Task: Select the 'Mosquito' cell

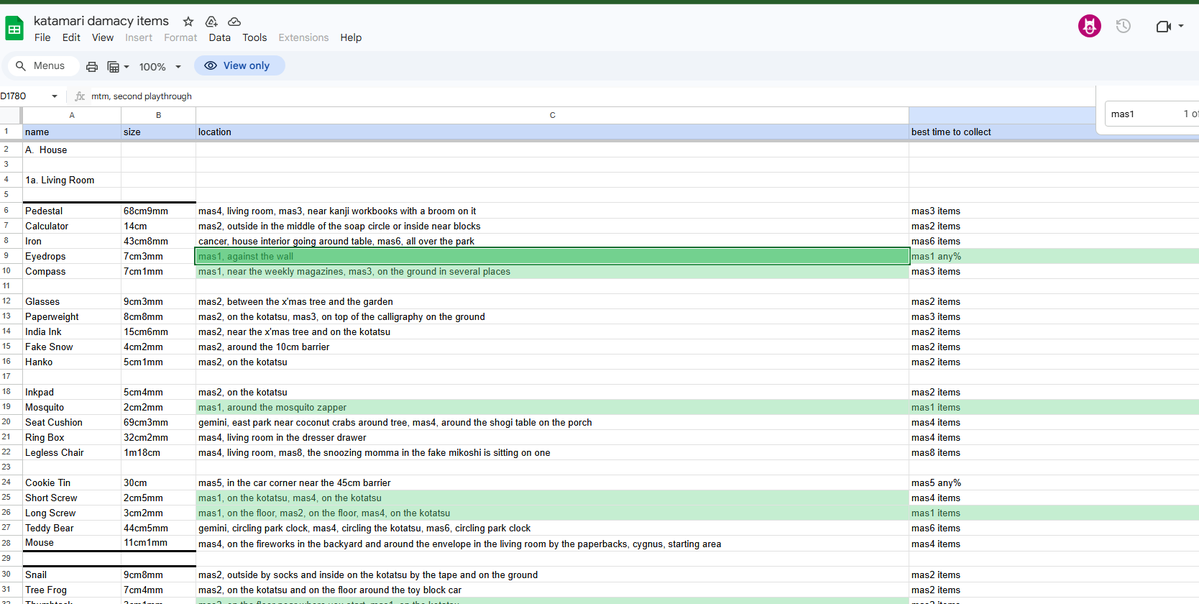Action: [x=72, y=408]
